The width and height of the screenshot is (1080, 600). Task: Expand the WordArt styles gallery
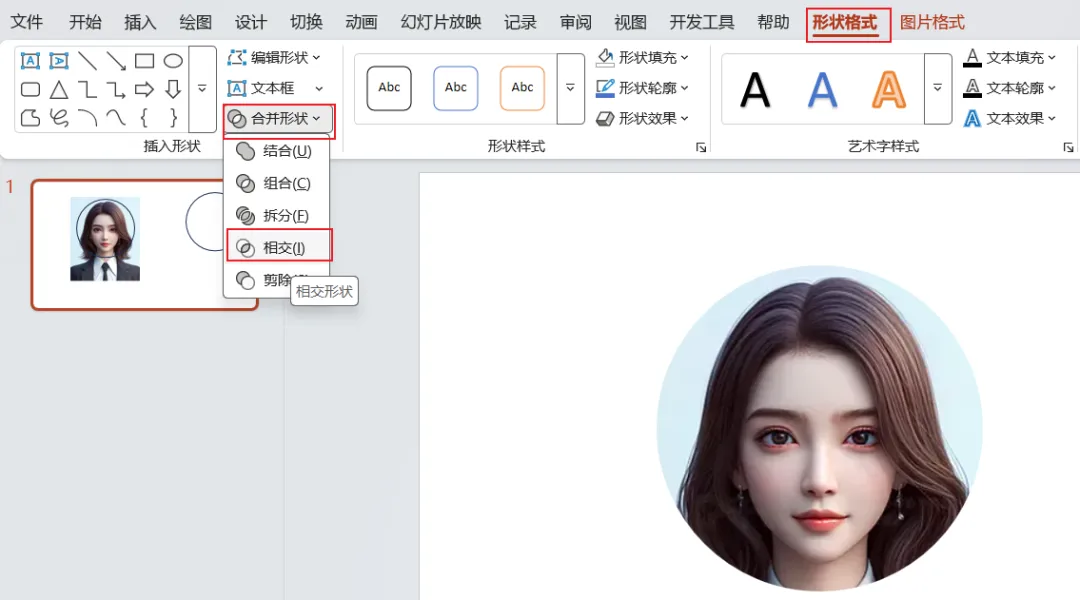point(937,89)
